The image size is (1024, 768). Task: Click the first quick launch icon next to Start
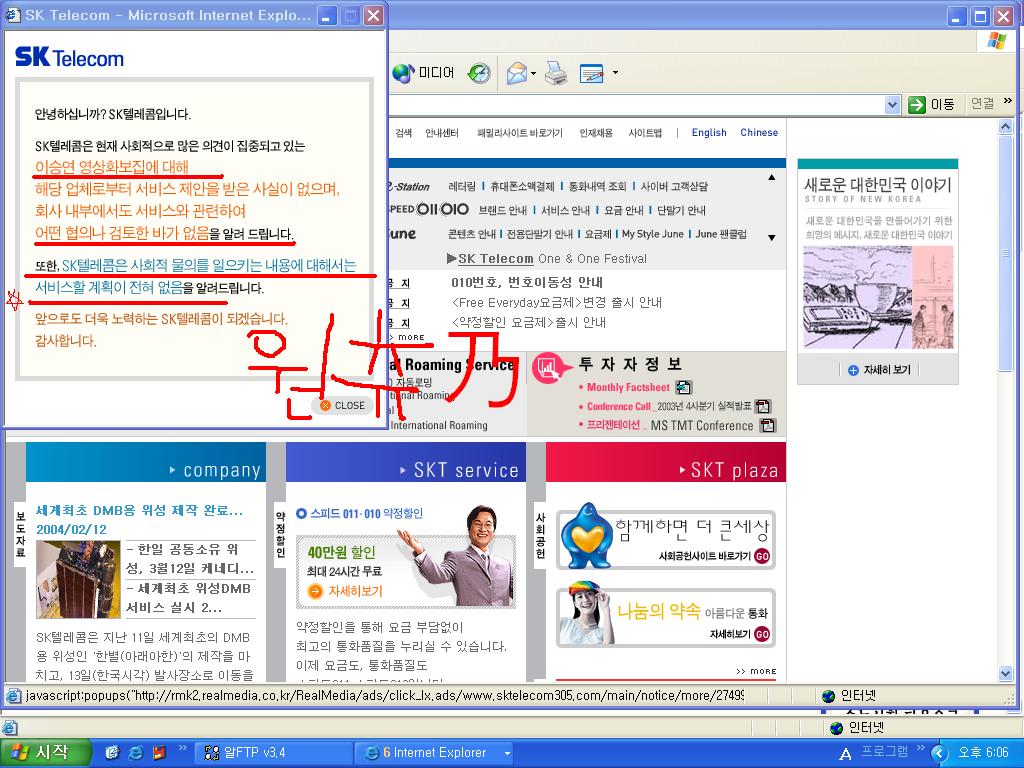(x=112, y=753)
